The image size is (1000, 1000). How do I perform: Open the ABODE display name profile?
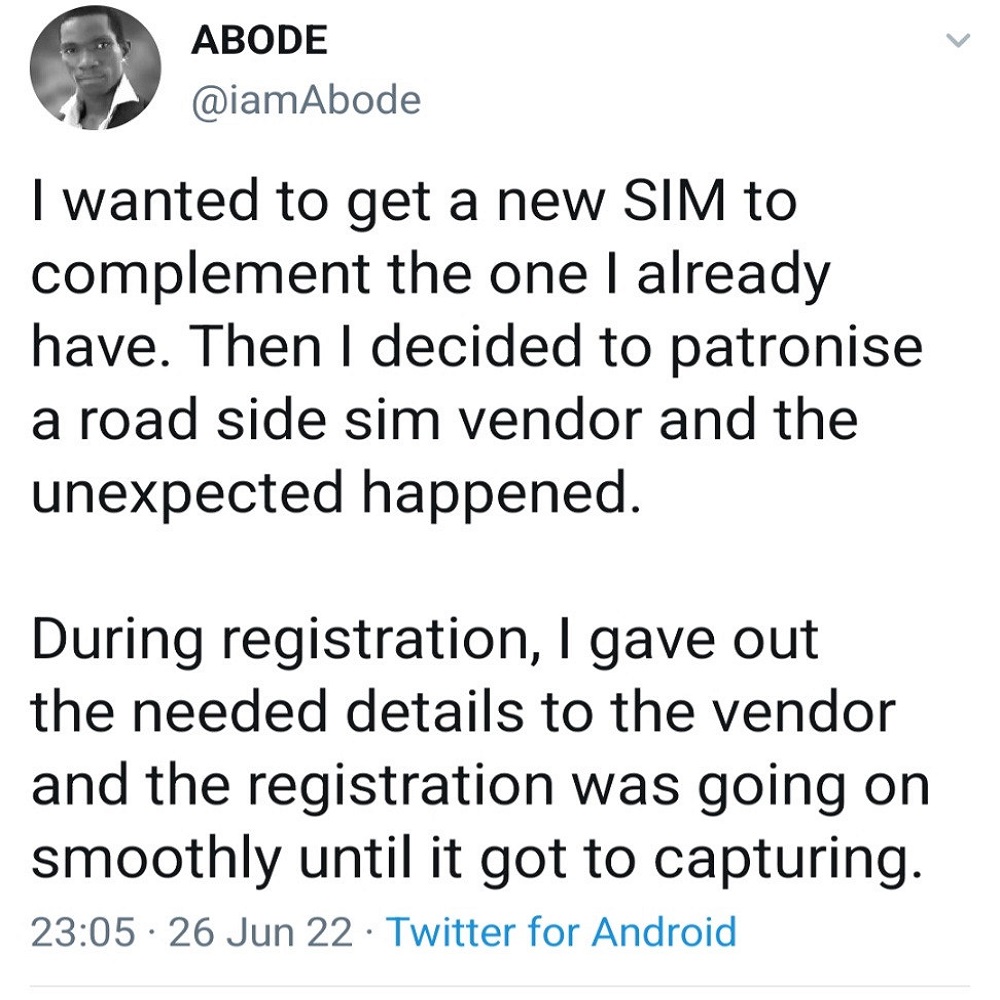tap(258, 40)
